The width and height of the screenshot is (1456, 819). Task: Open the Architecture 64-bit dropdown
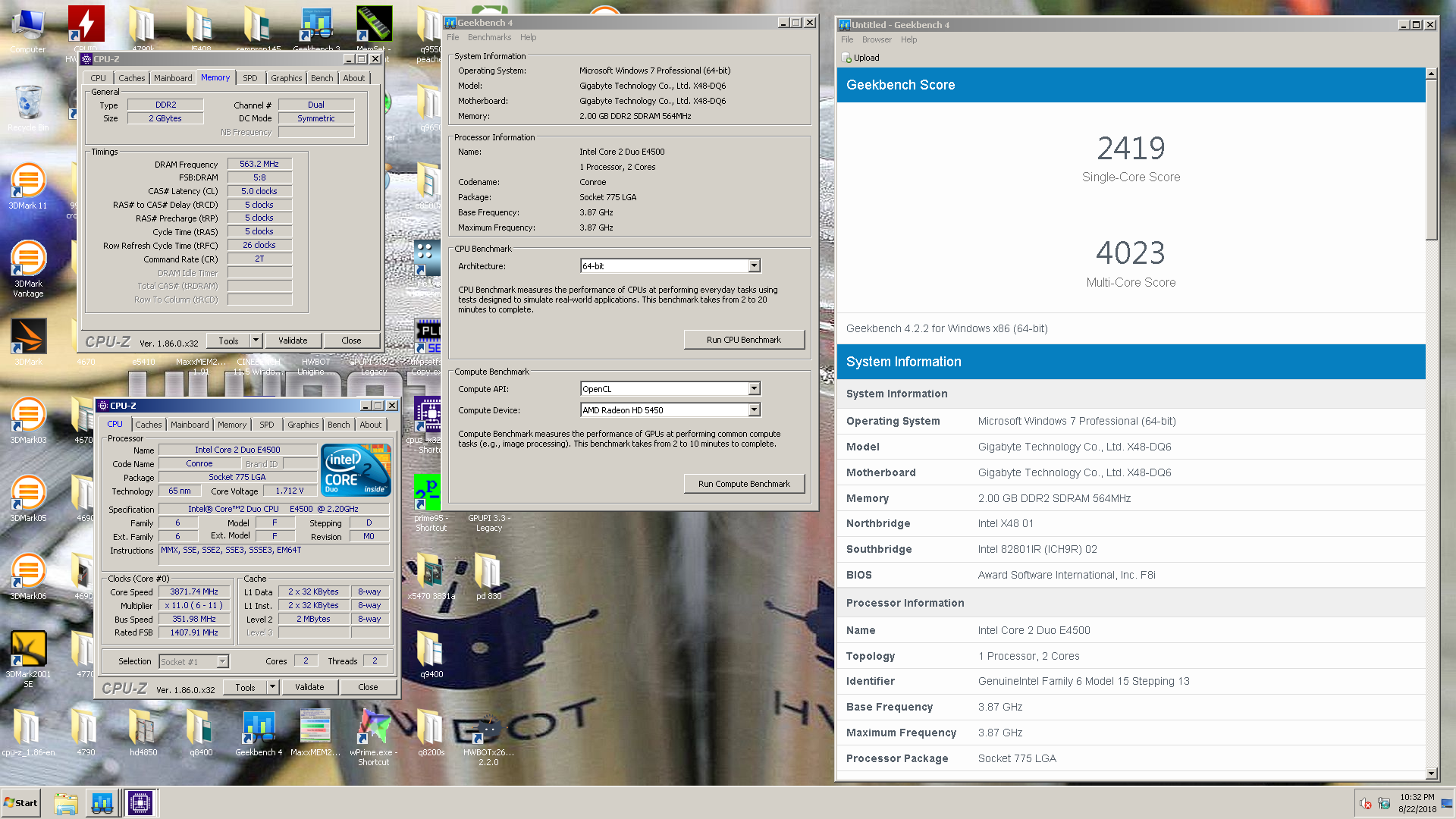pyautogui.click(x=754, y=266)
